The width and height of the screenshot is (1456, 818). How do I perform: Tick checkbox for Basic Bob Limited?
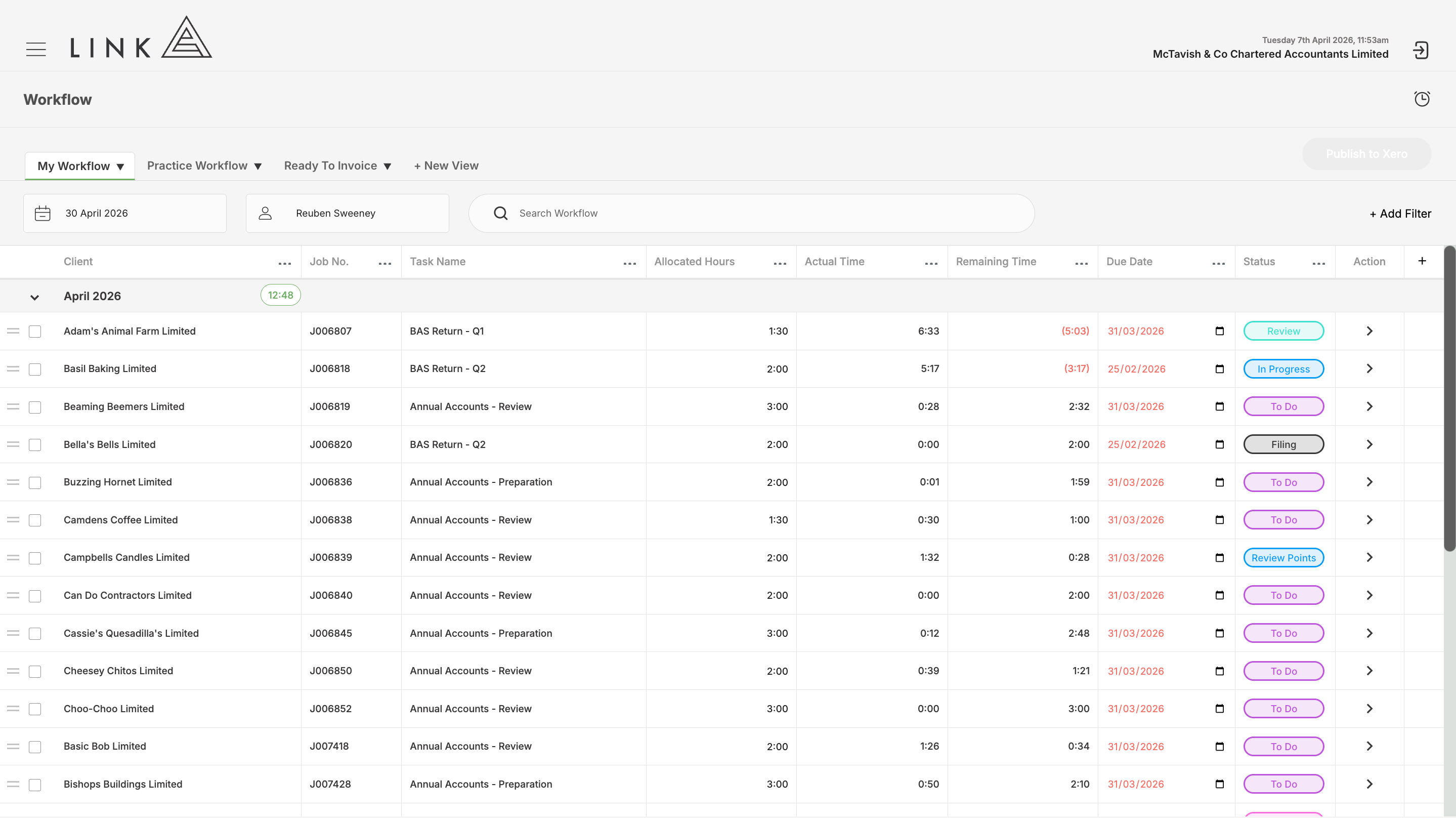pos(35,747)
